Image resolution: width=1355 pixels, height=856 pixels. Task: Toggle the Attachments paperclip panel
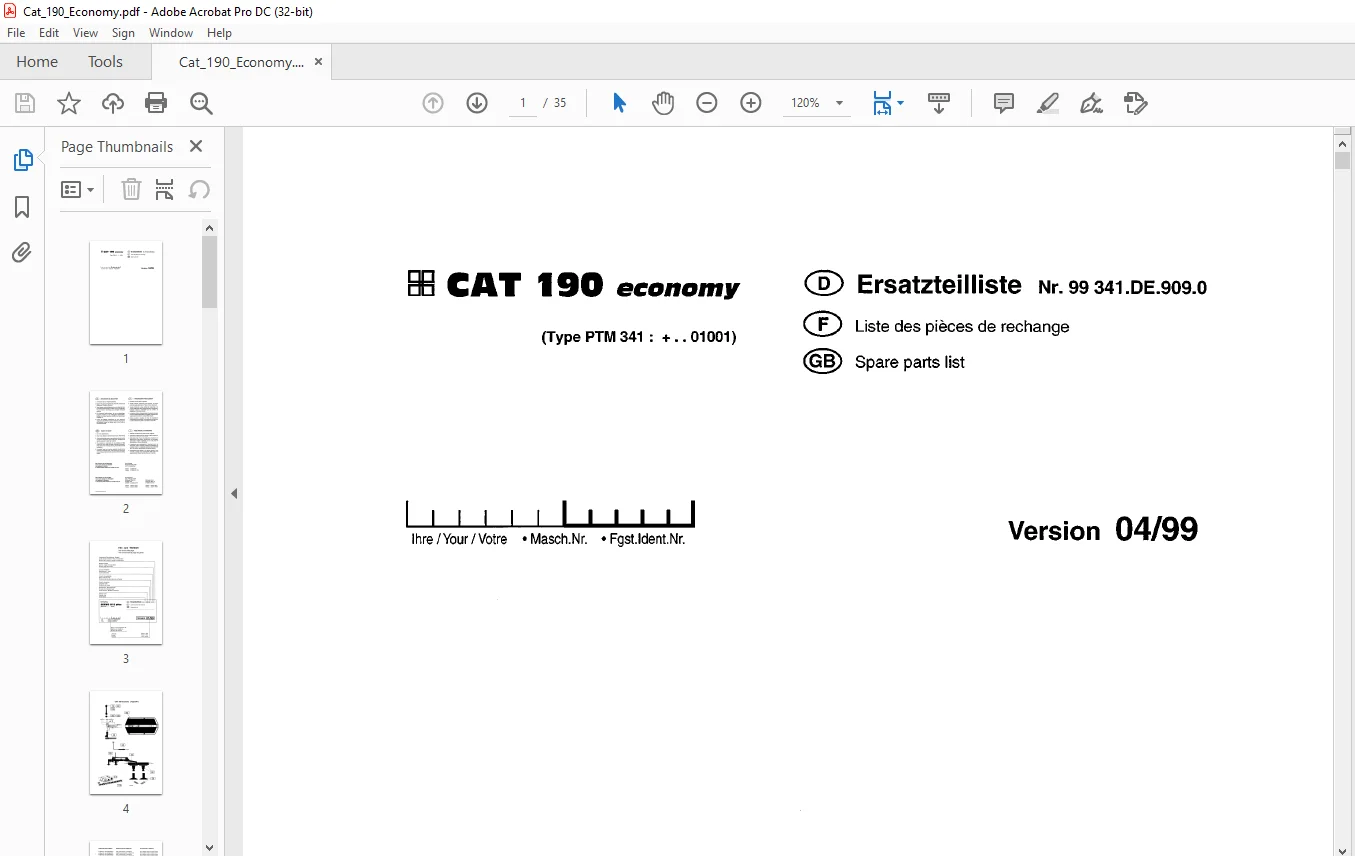pos(22,252)
